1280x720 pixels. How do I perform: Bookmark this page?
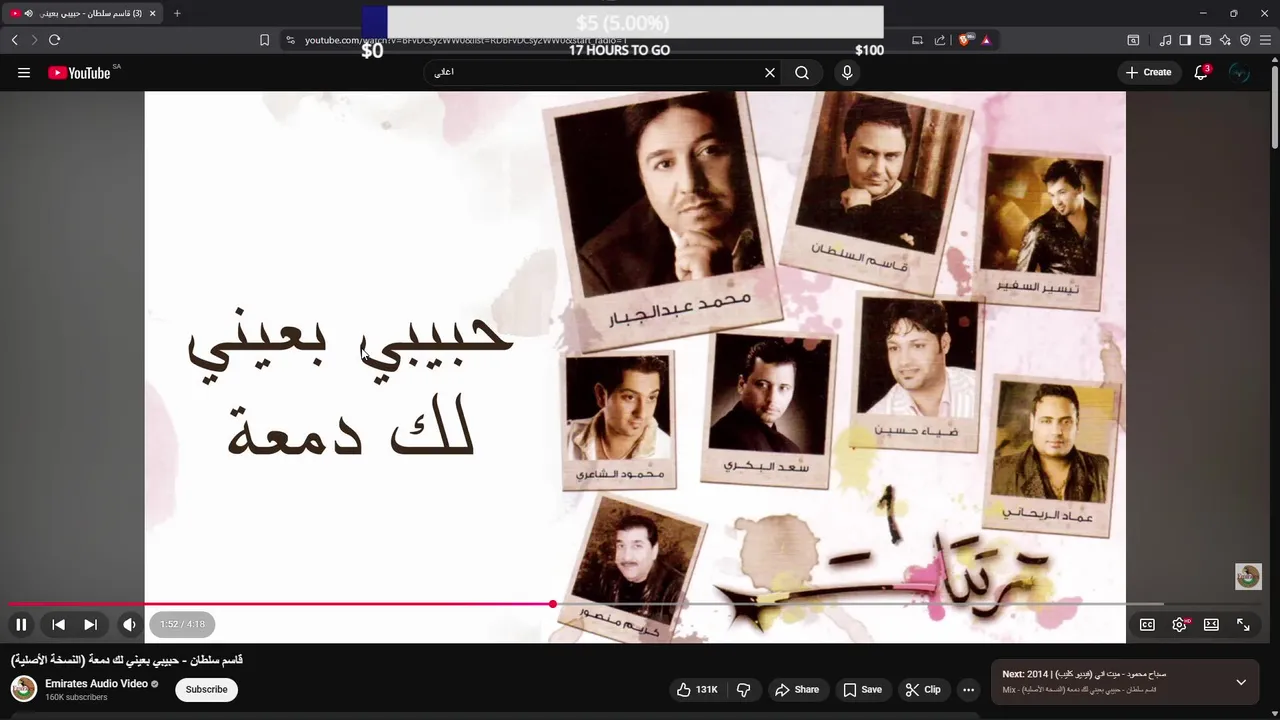264,40
